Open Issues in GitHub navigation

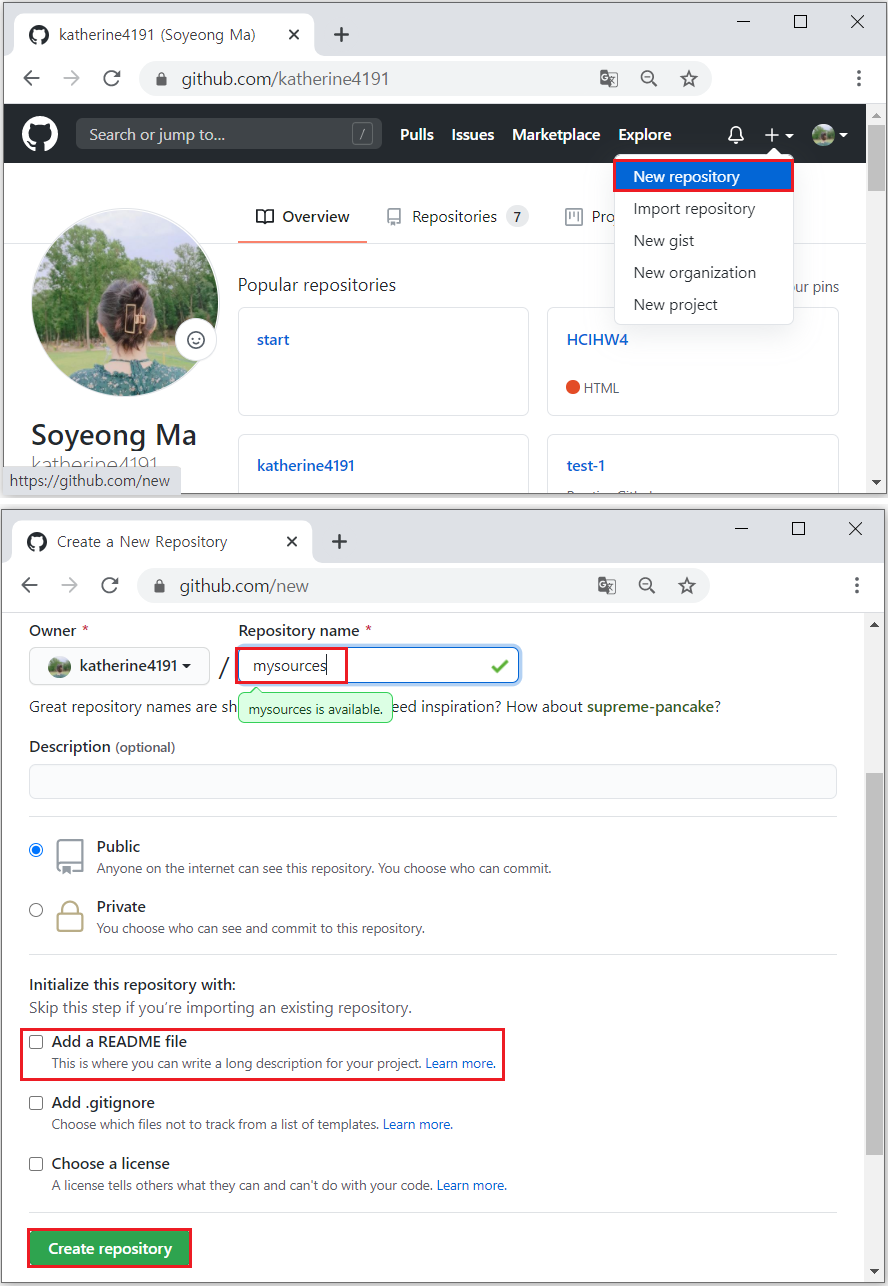click(x=473, y=135)
